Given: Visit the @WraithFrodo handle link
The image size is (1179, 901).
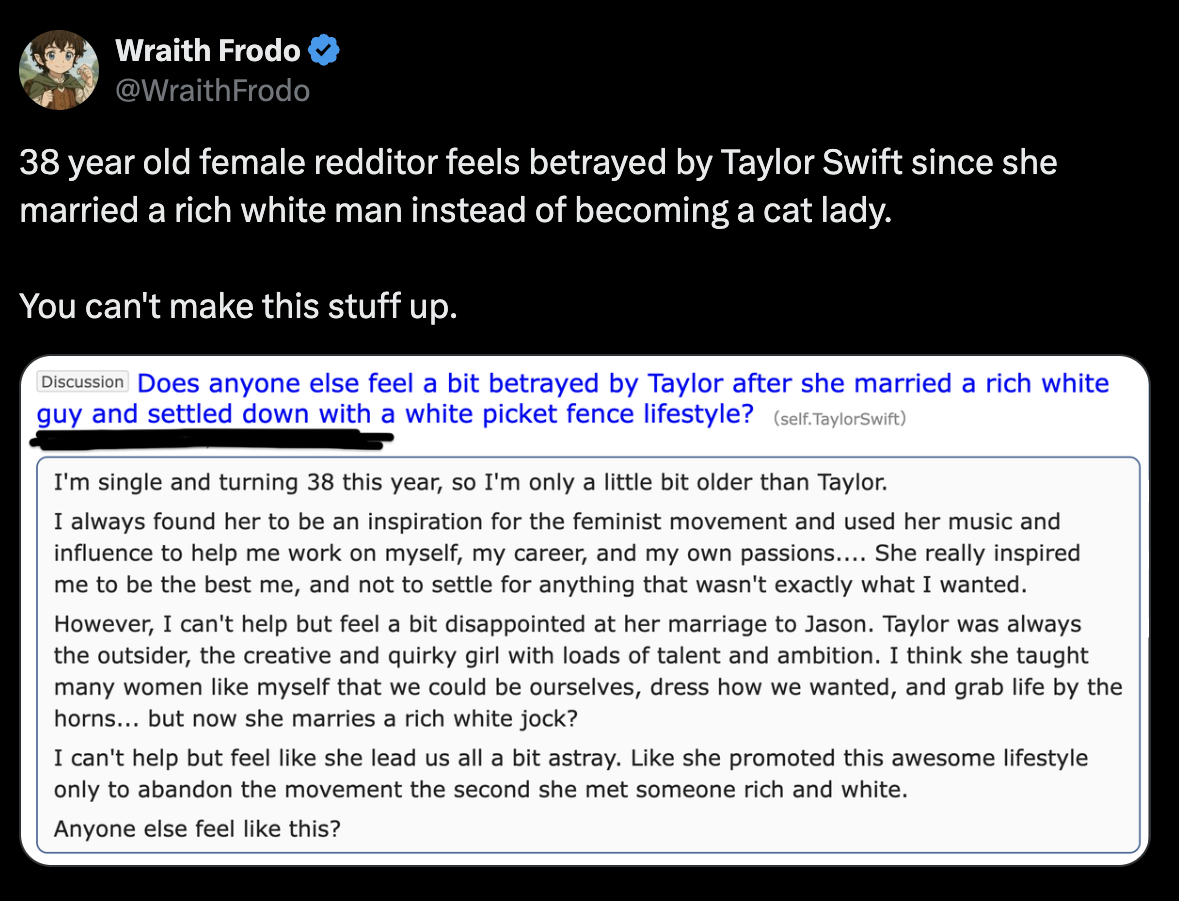Looking at the screenshot, I should click(212, 91).
